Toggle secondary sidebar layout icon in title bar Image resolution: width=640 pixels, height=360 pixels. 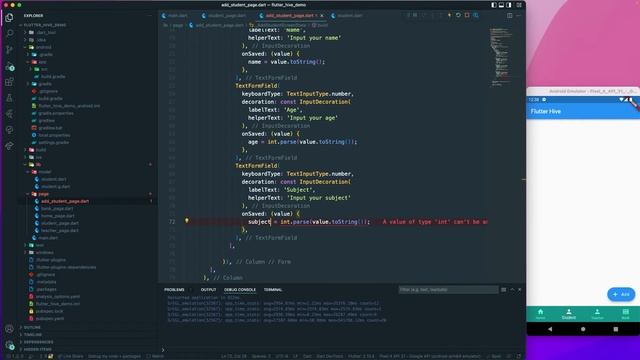pos(509,5)
